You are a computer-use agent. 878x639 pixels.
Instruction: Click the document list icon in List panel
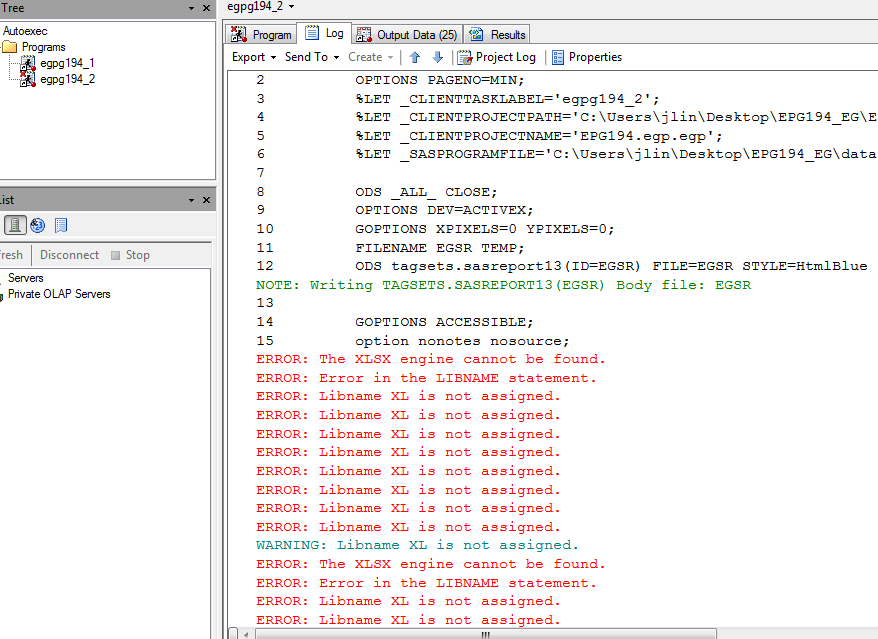tap(61, 225)
